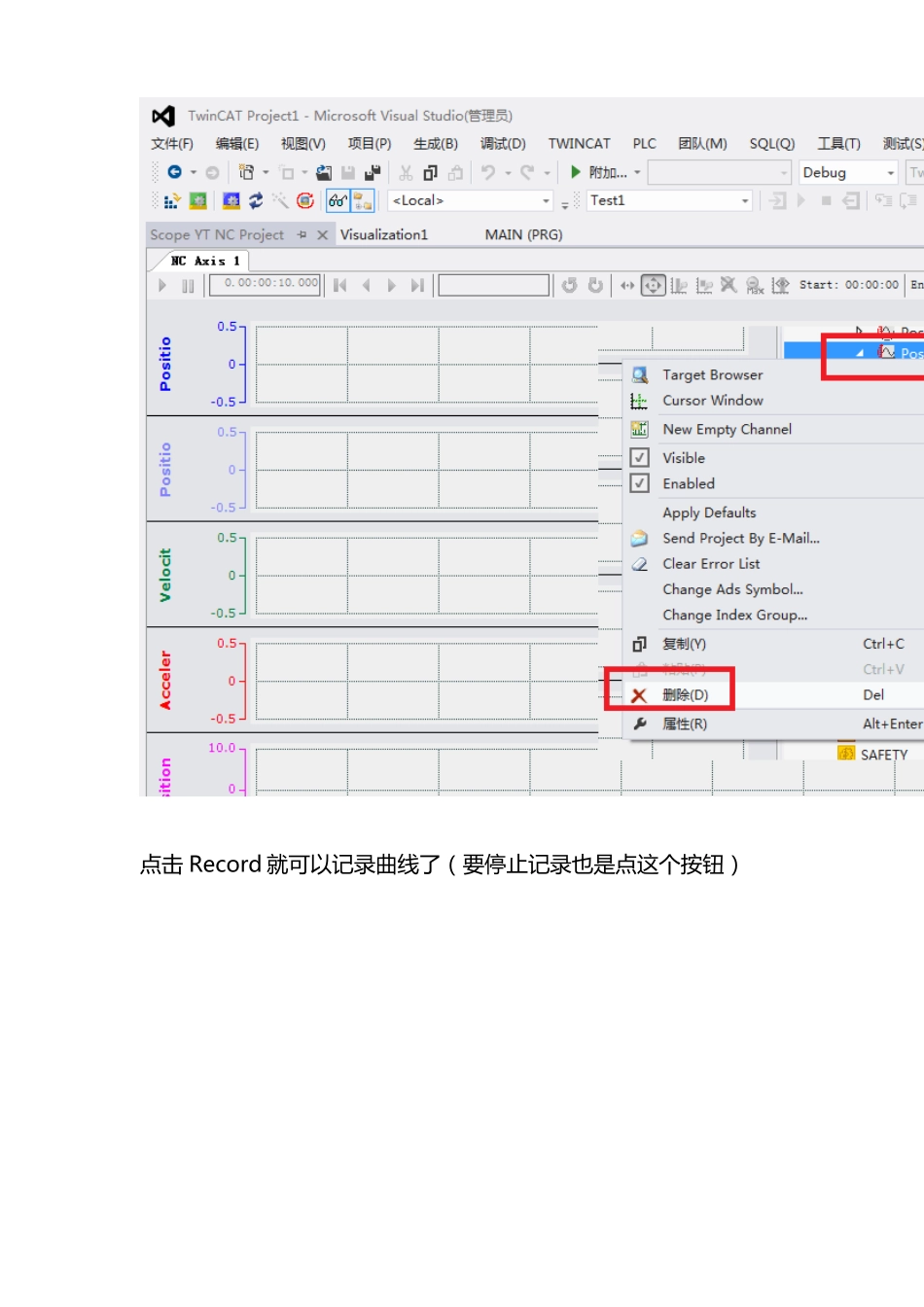
Task: Step chart backward with left arrow
Action: coord(366,285)
